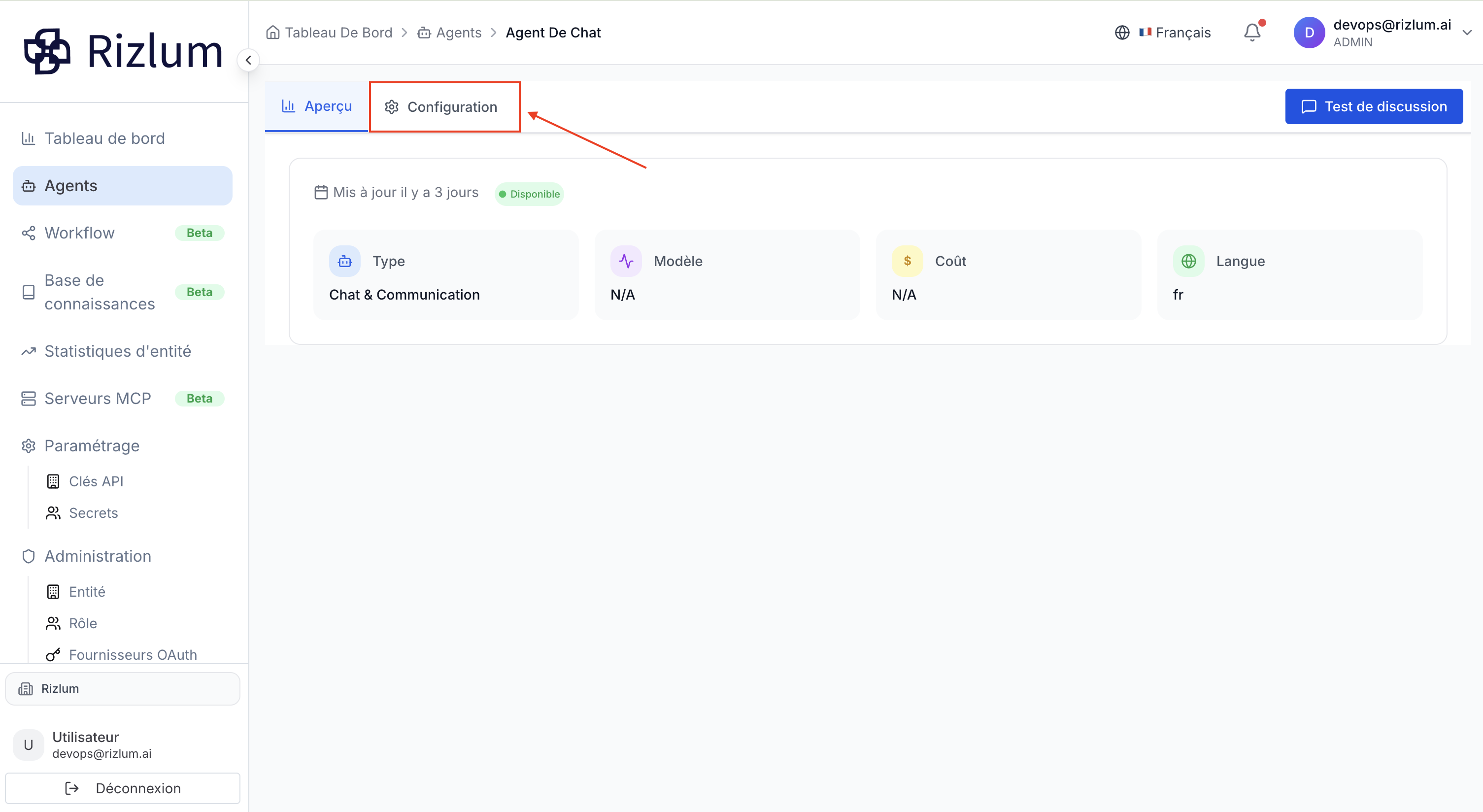Click the robot icon beside Agents in sidebar
The height and width of the screenshot is (812, 1483).
(x=28, y=186)
